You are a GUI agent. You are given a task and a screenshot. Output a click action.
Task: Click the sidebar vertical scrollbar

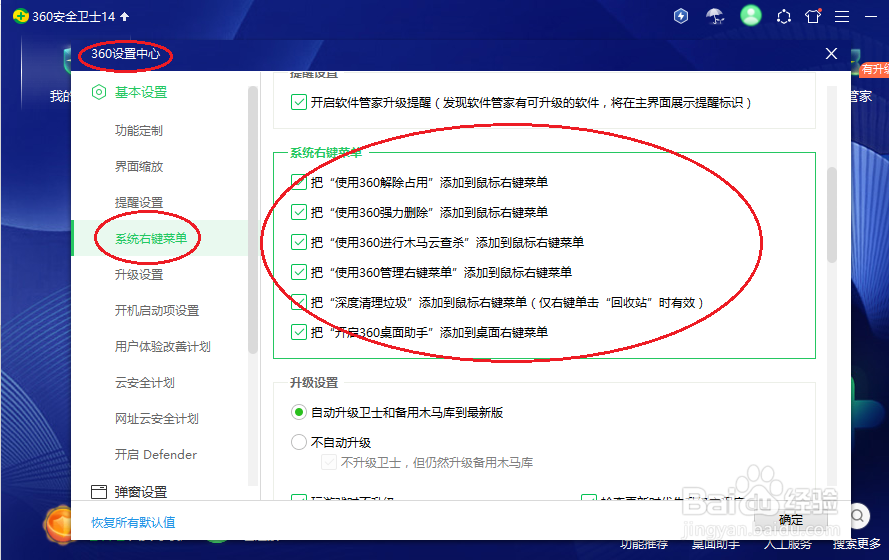253,221
